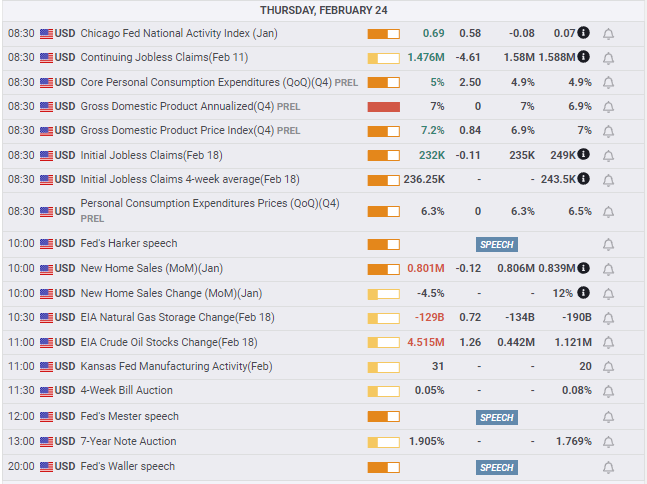This screenshot has width=647, height=484.
Task: Click SPEECH badge for Fed's Mester speech
Action: point(497,418)
